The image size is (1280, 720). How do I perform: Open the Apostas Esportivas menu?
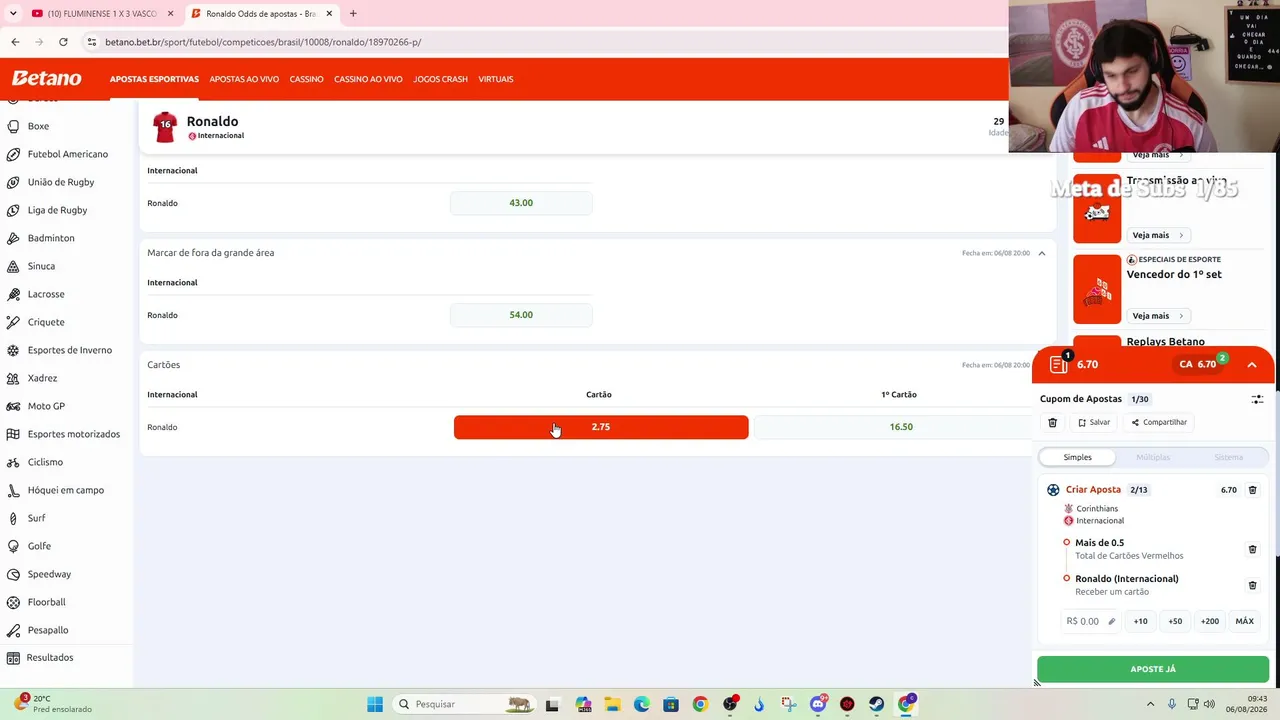tap(154, 79)
